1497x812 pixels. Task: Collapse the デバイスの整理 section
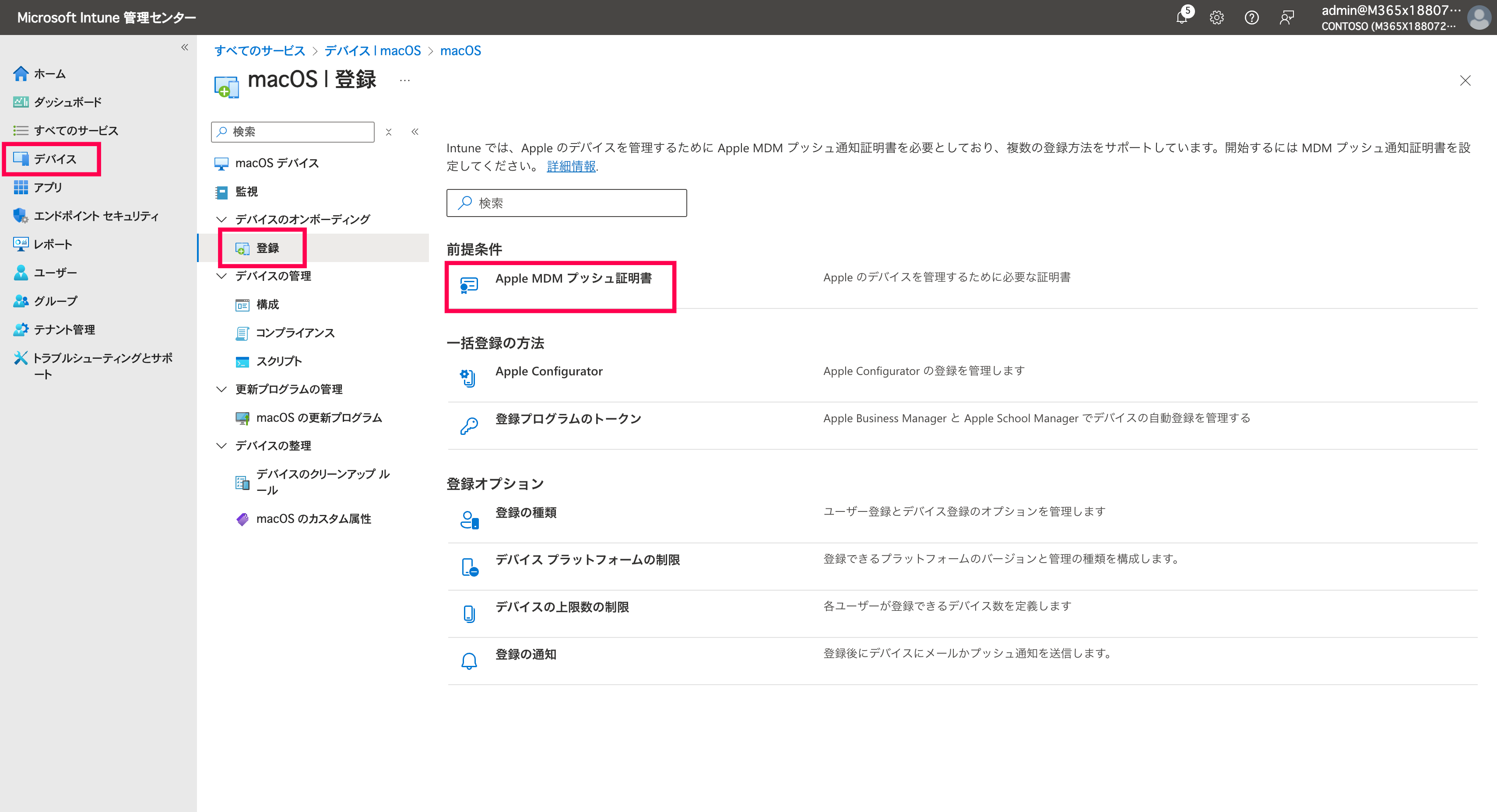(x=221, y=446)
